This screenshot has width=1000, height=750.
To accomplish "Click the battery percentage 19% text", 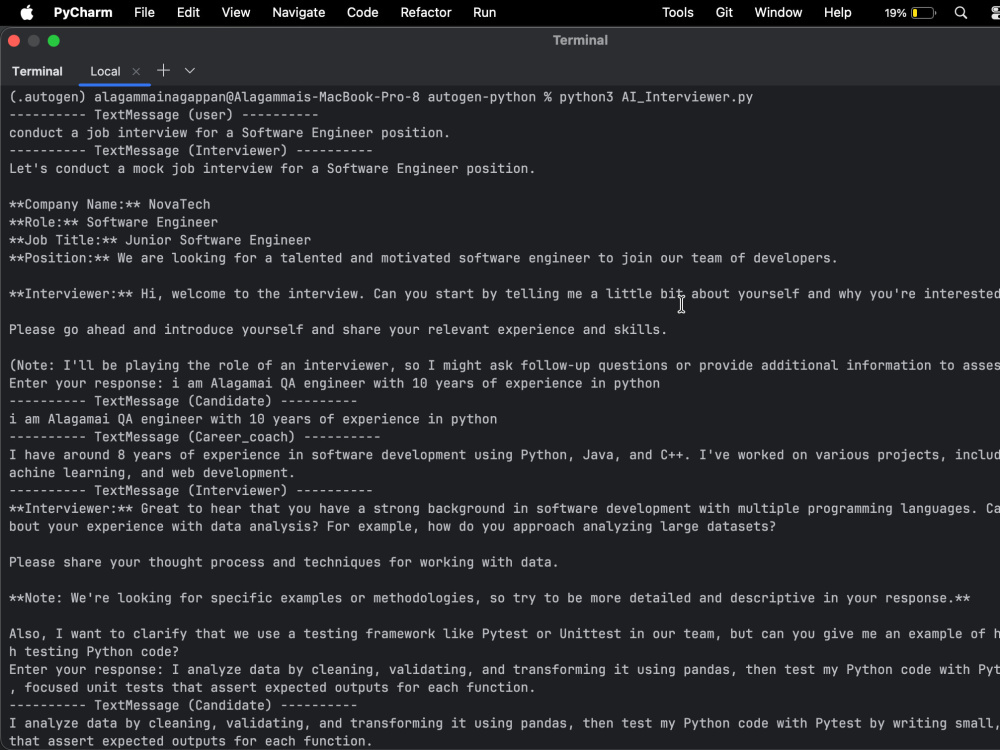I will (895, 13).
